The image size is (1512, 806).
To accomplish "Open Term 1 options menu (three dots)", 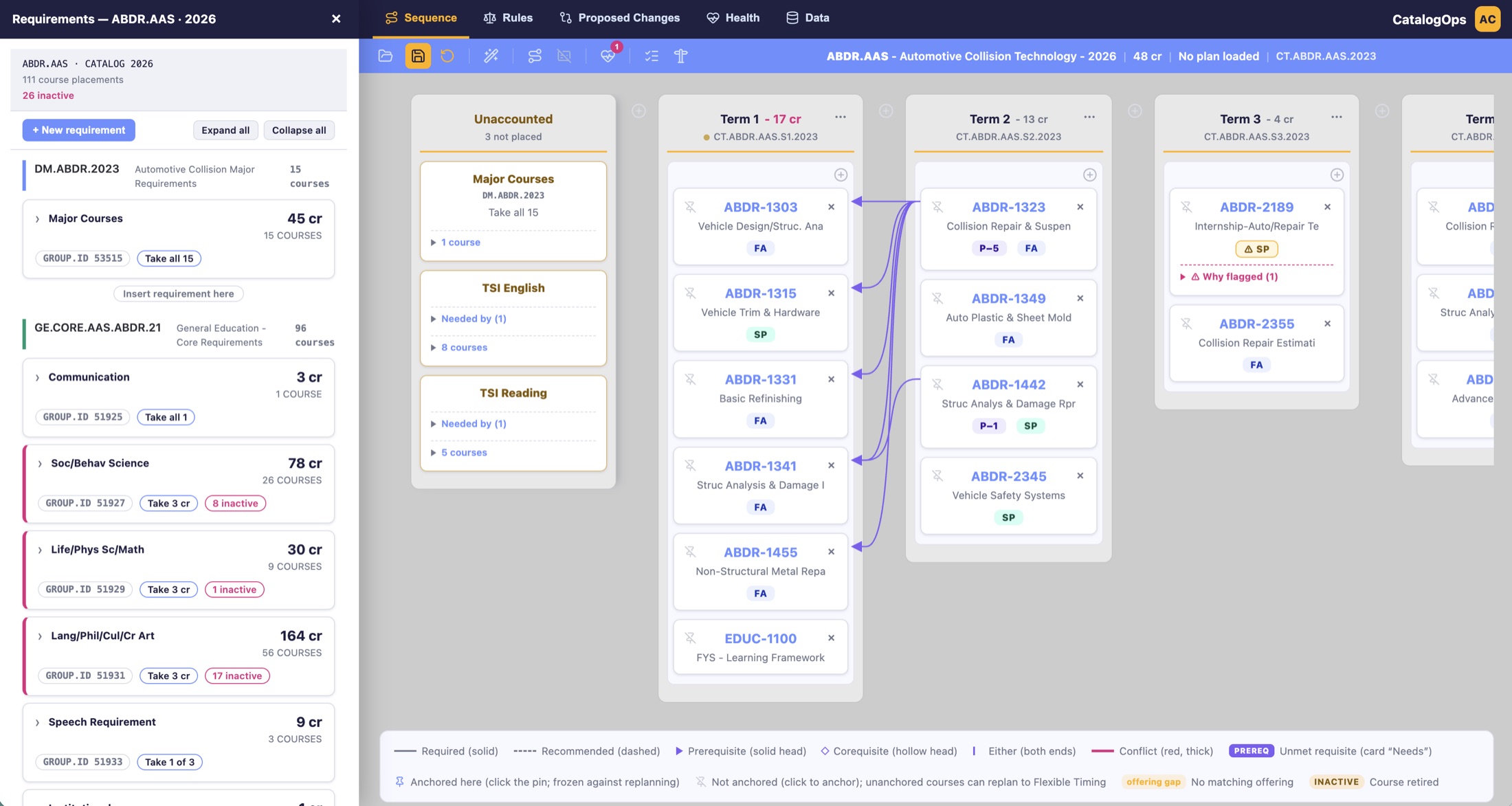I will point(841,117).
